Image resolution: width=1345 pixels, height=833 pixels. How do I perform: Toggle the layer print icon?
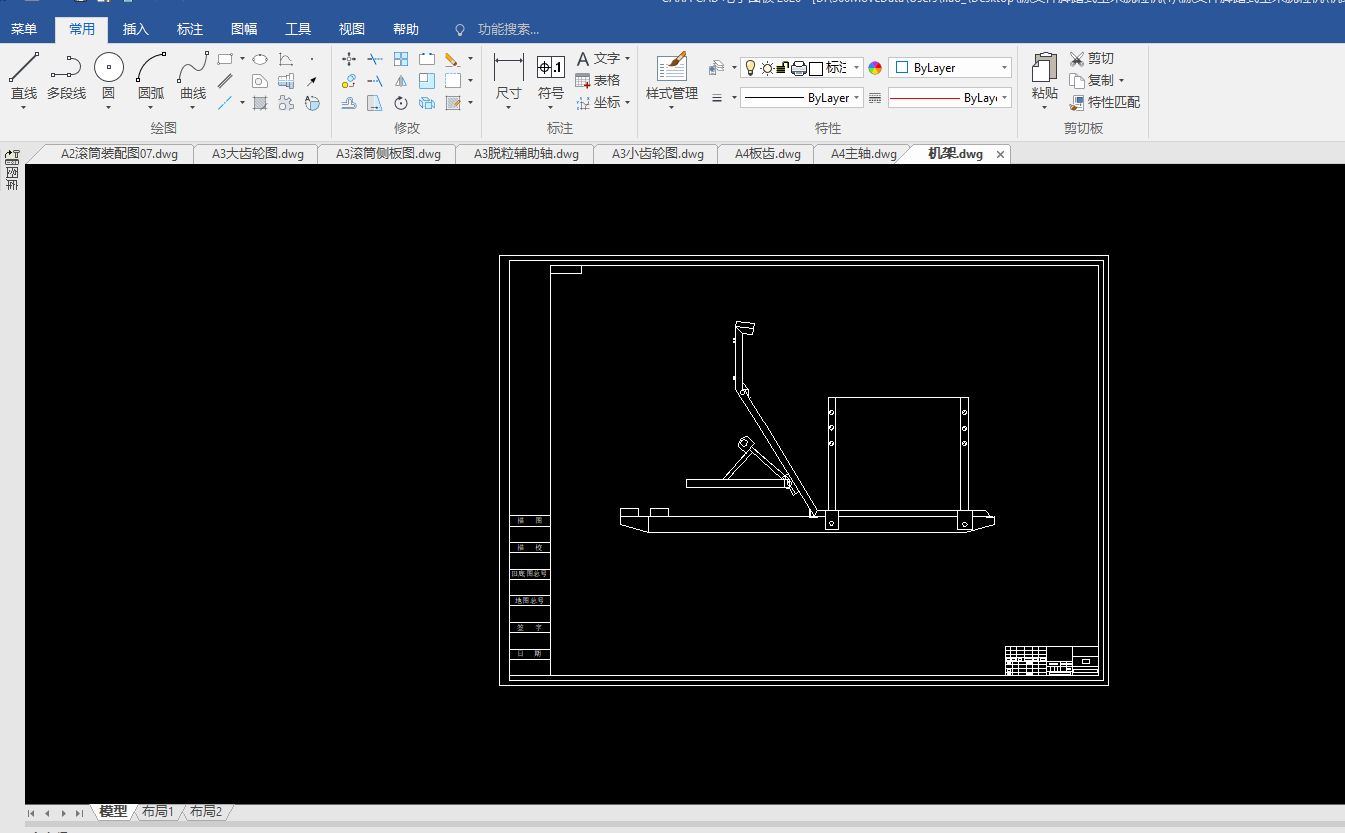pyautogui.click(x=799, y=68)
